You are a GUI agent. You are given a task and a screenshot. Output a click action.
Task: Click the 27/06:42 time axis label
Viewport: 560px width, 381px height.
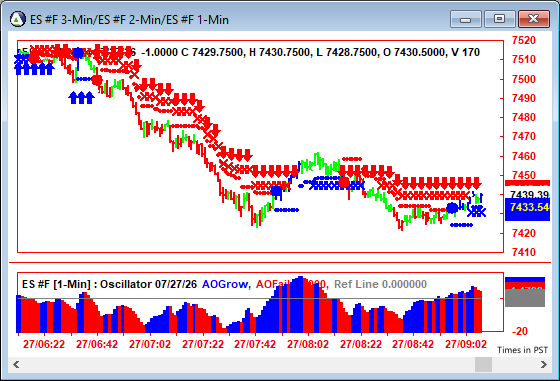pos(97,344)
